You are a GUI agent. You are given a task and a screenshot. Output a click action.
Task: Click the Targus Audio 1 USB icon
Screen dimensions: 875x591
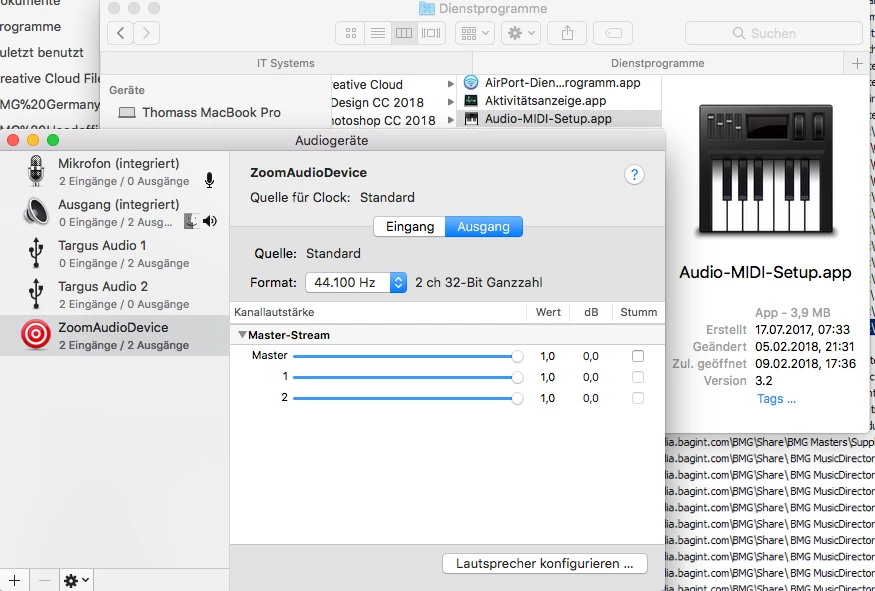click(36, 253)
